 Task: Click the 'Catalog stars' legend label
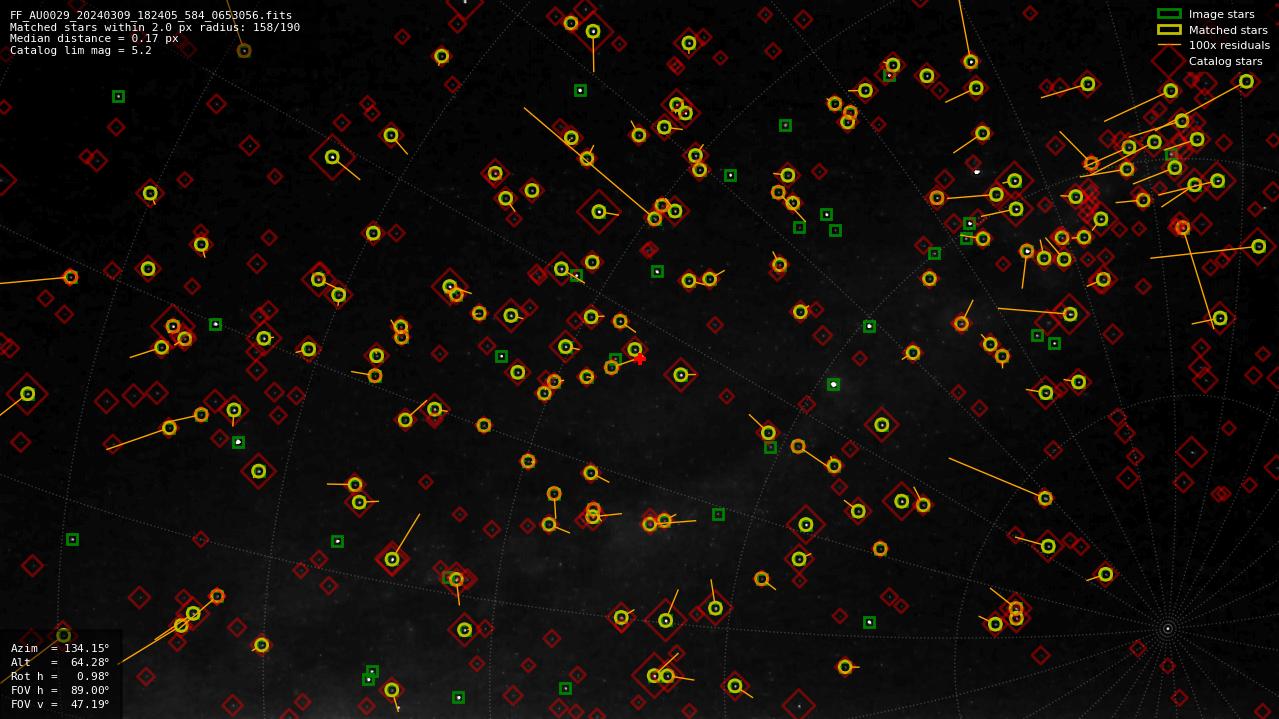pyautogui.click(x=1225, y=61)
